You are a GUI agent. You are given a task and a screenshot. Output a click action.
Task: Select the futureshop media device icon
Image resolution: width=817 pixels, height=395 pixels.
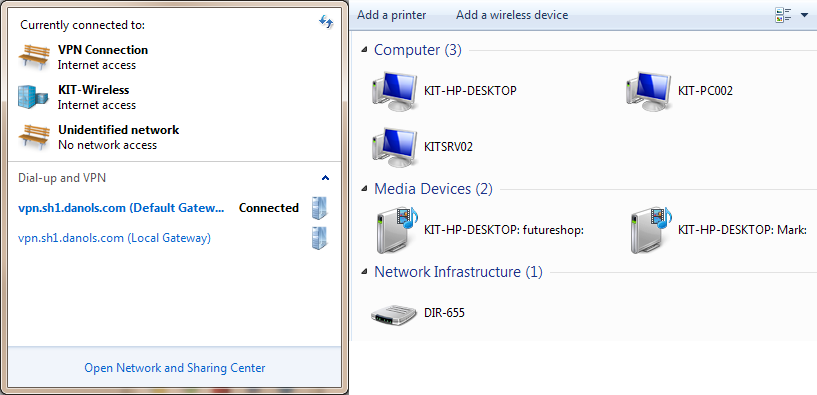point(398,230)
